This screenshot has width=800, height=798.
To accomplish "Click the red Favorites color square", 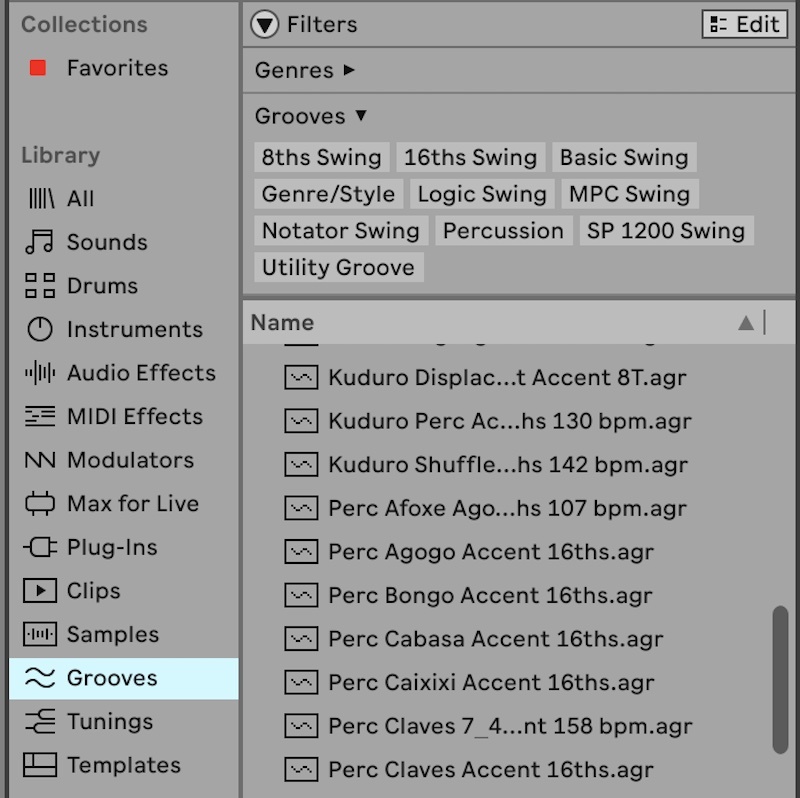I will click(x=38, y=68).
